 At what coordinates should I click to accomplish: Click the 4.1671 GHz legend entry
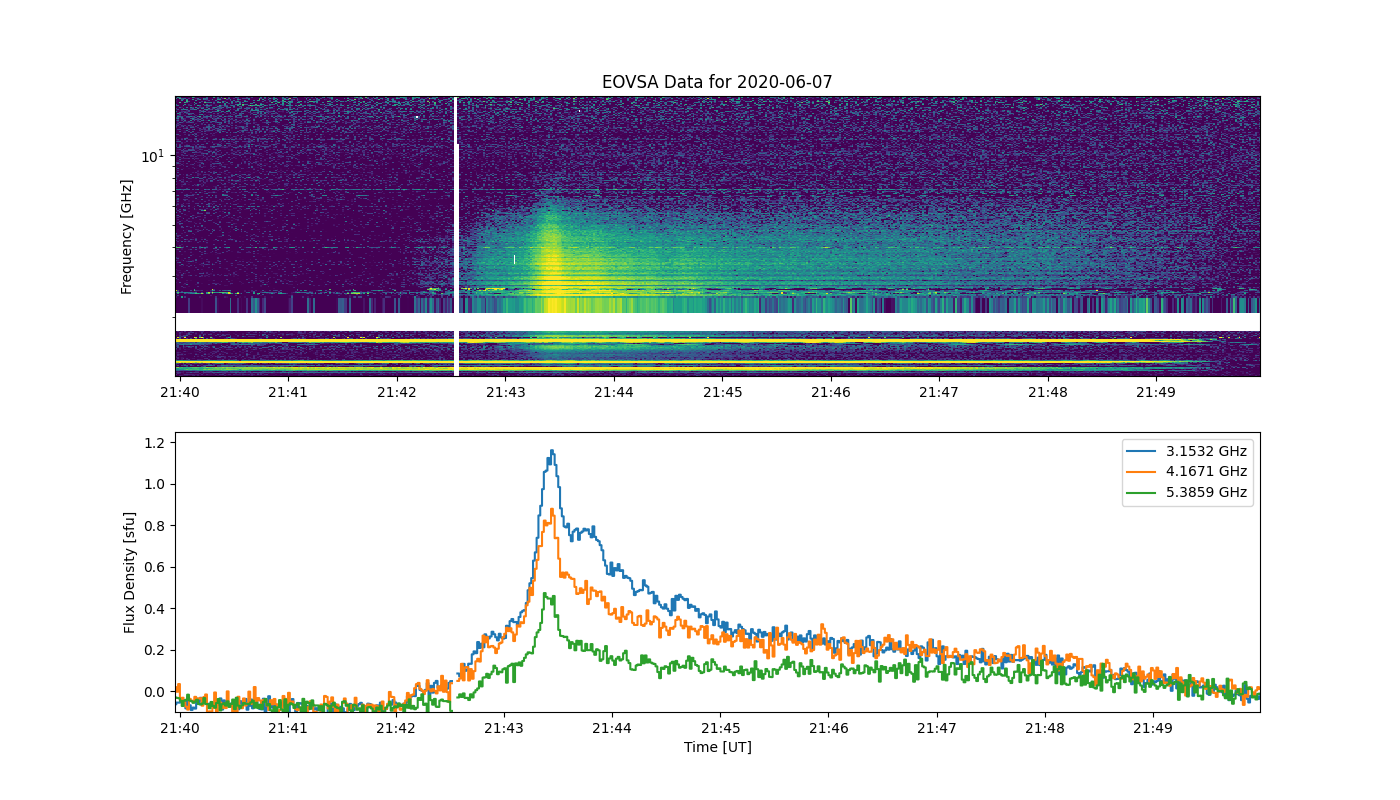(1187, 472)
